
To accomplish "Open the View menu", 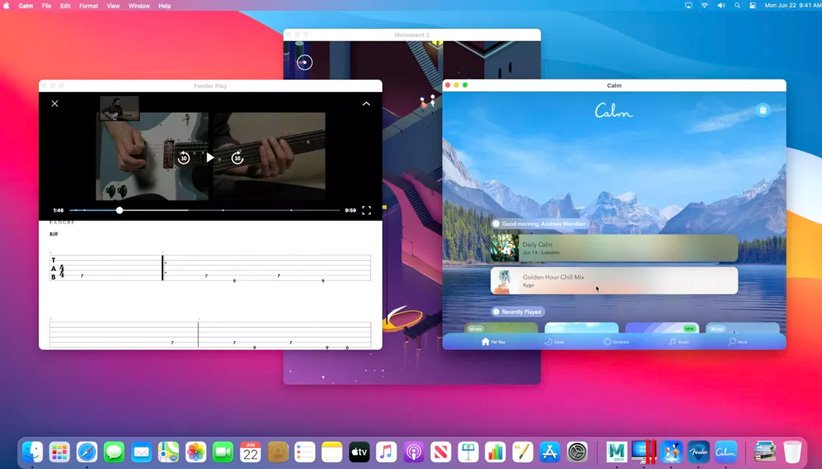I will pos(113,6).
